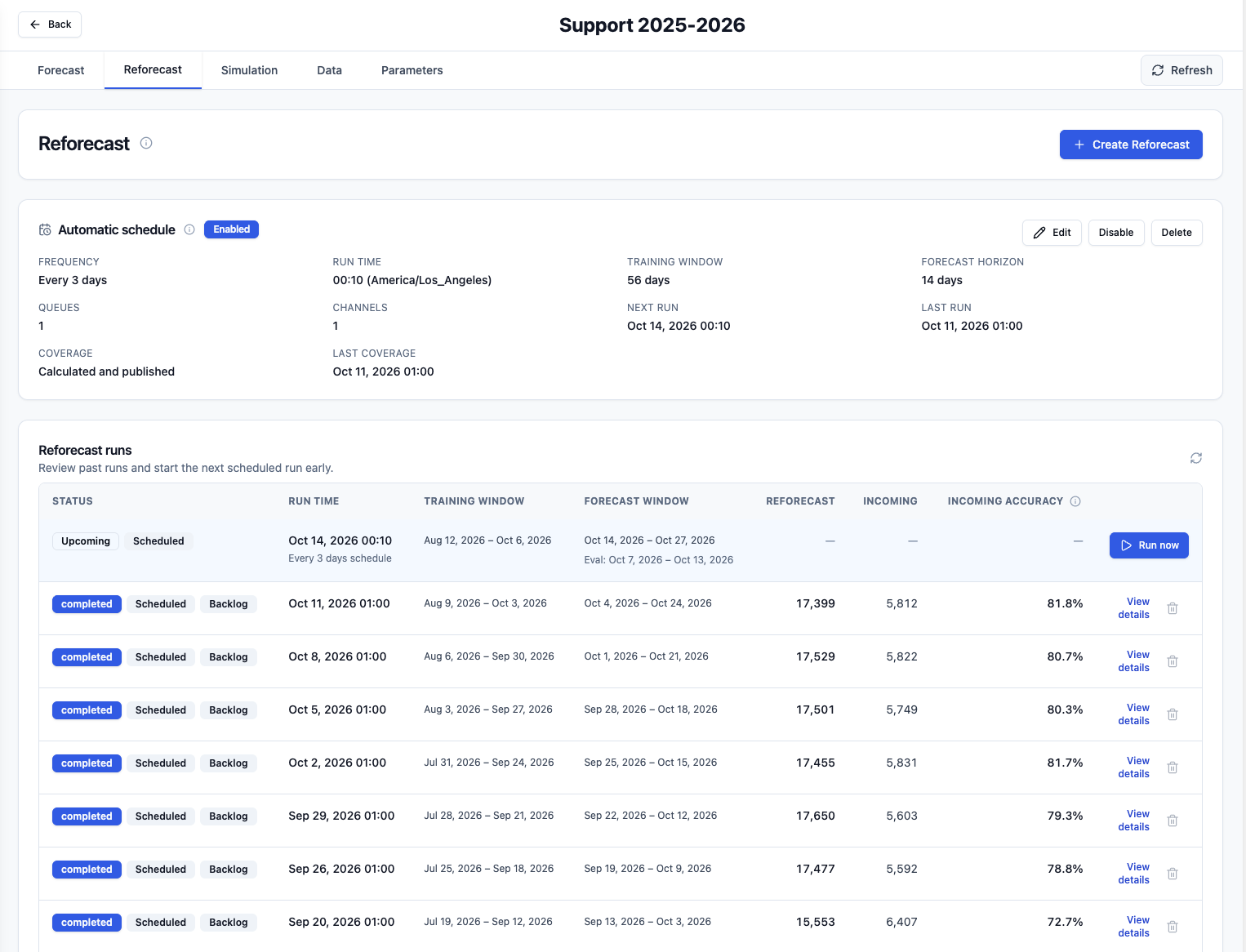1246x952 pixels.
Task: Run the upcoming reforecast now
Action: click(x=1149, y=545)
